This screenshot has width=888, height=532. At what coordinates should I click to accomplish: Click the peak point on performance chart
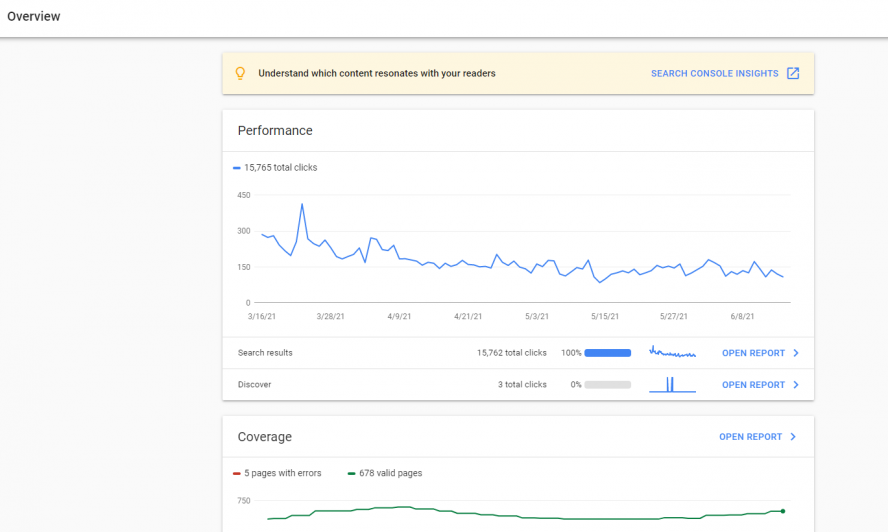[x=302, y=204]
